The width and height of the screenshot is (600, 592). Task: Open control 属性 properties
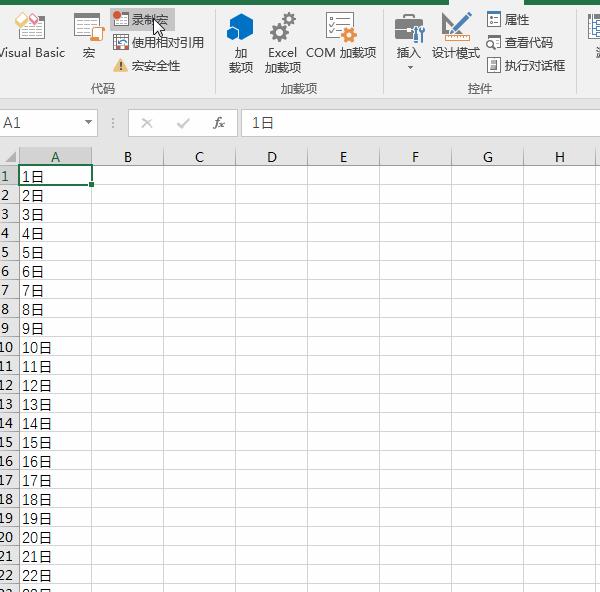click(x=508, y=19)
